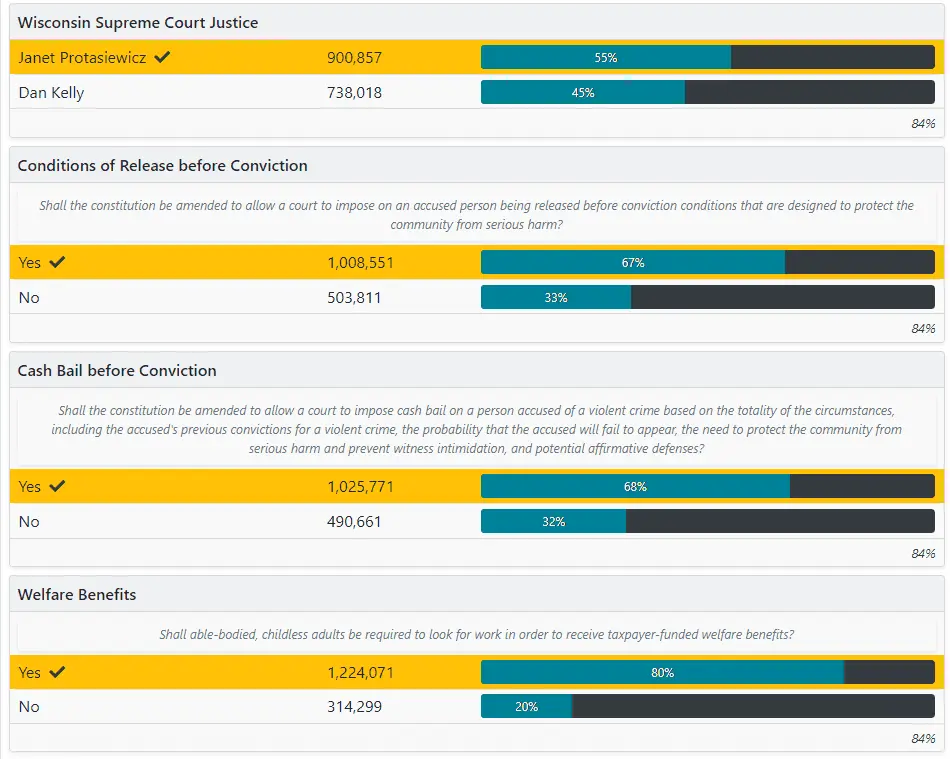Viewport: 950px width, 759px height.
Task: Select the Dan Kelly candidate name
Action: 51,93
